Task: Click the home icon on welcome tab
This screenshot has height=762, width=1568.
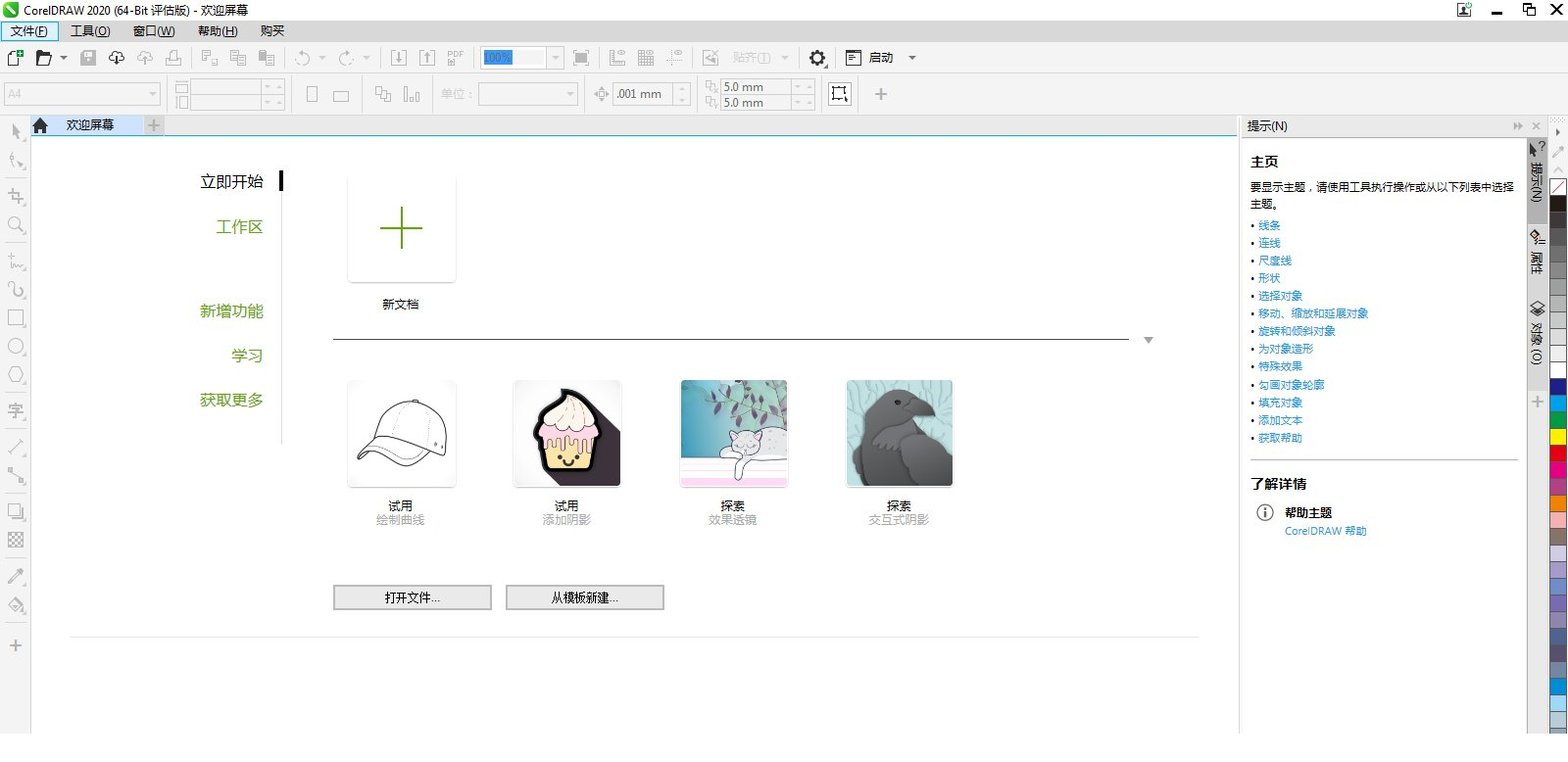Action: coord(40,125)
